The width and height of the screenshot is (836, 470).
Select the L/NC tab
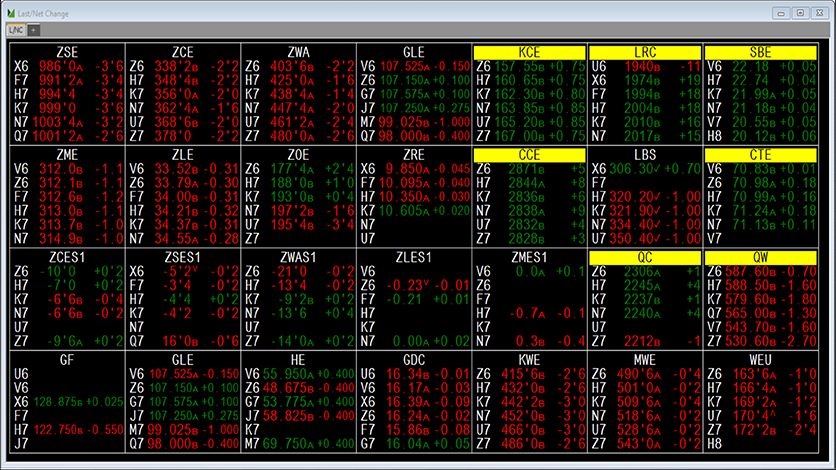click(15, 30)
